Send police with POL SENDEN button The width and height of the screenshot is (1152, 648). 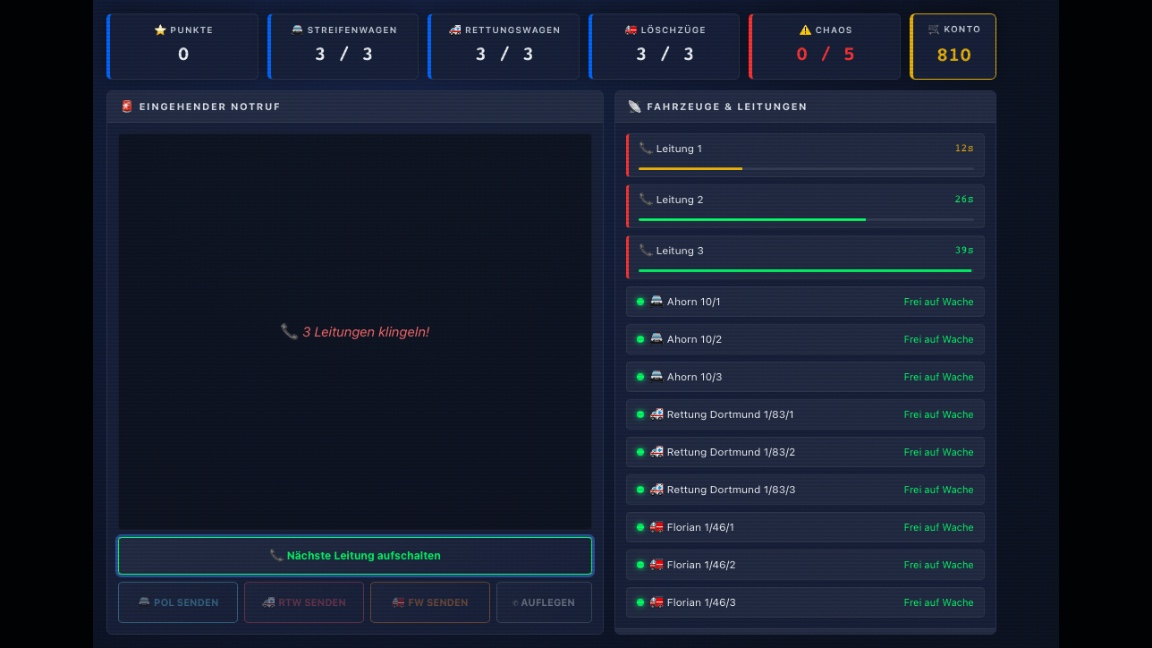[178, 602]
